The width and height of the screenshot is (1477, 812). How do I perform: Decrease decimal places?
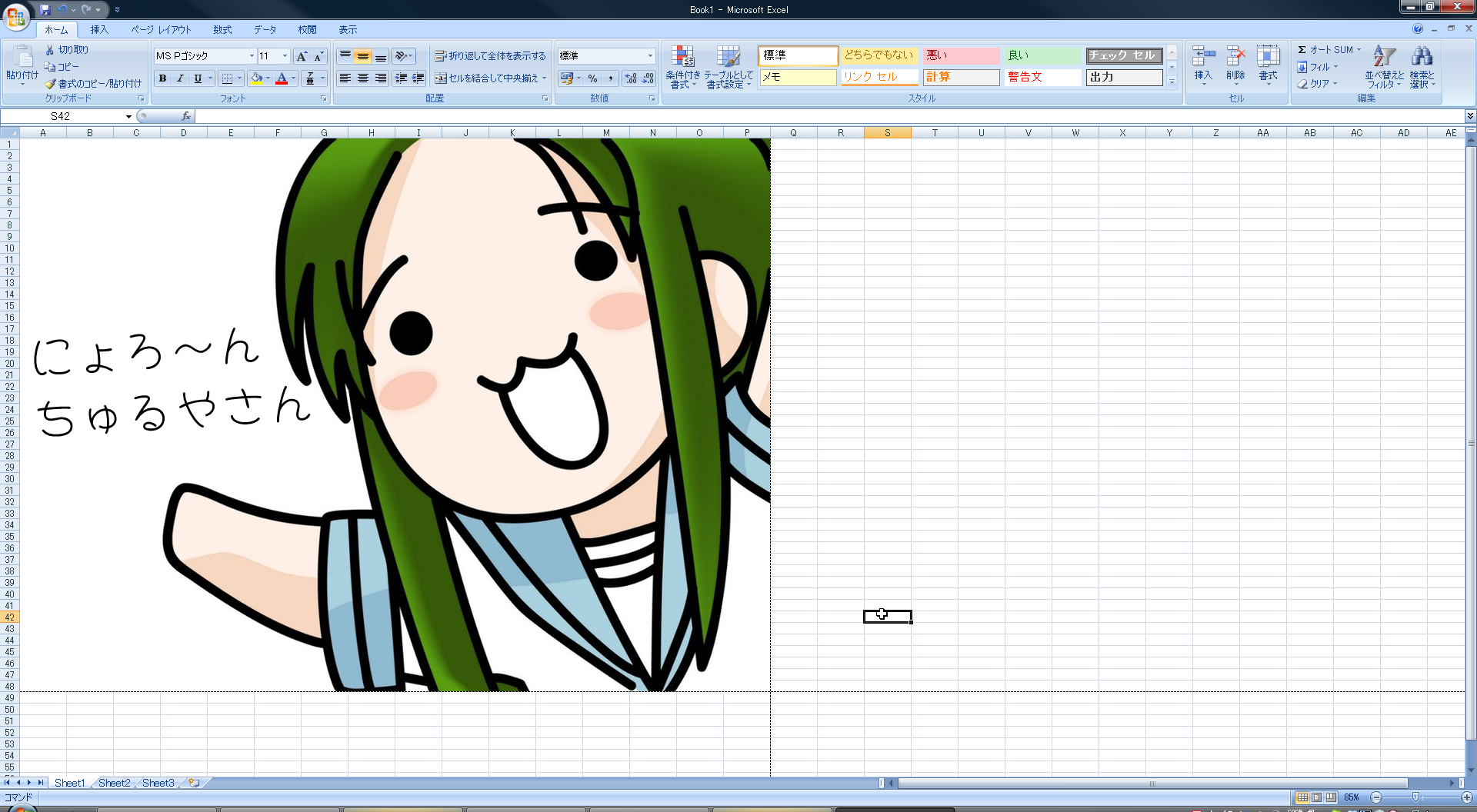tap(648, 78)
